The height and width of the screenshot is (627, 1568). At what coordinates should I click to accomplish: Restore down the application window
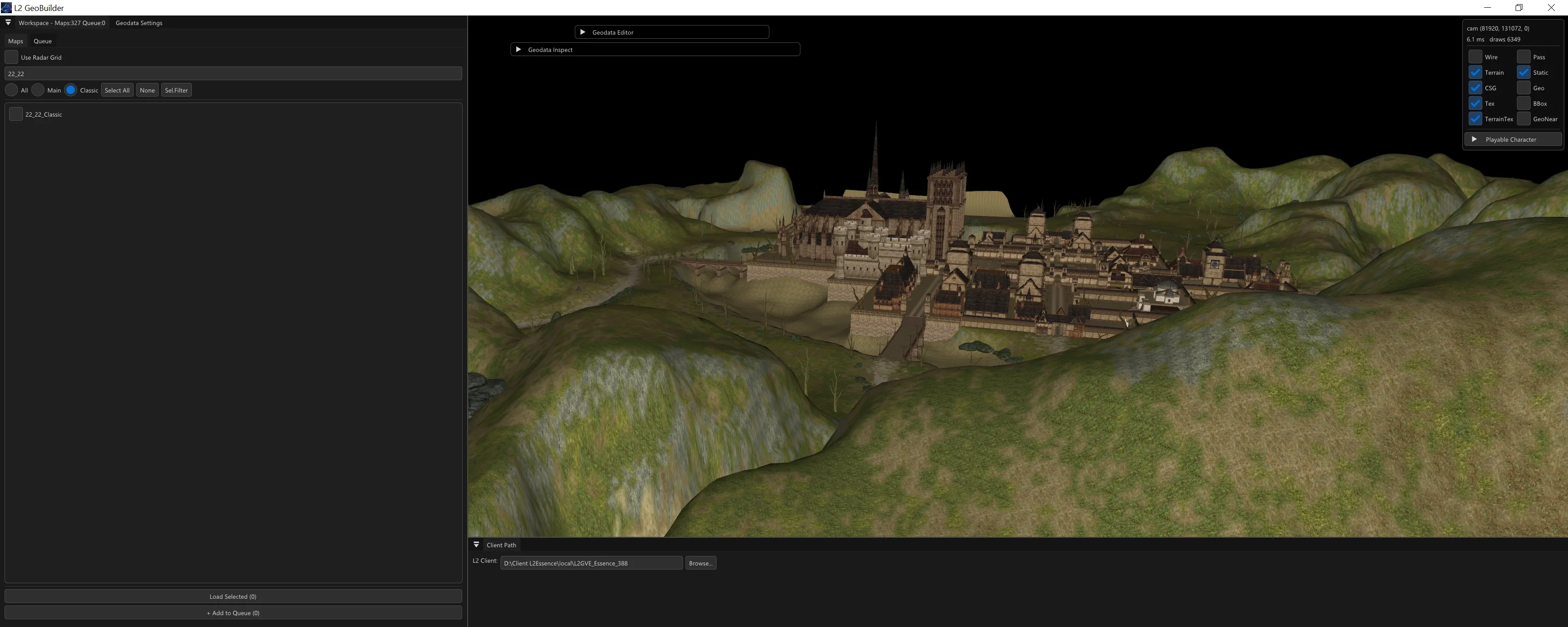(x=1519, y=7)
